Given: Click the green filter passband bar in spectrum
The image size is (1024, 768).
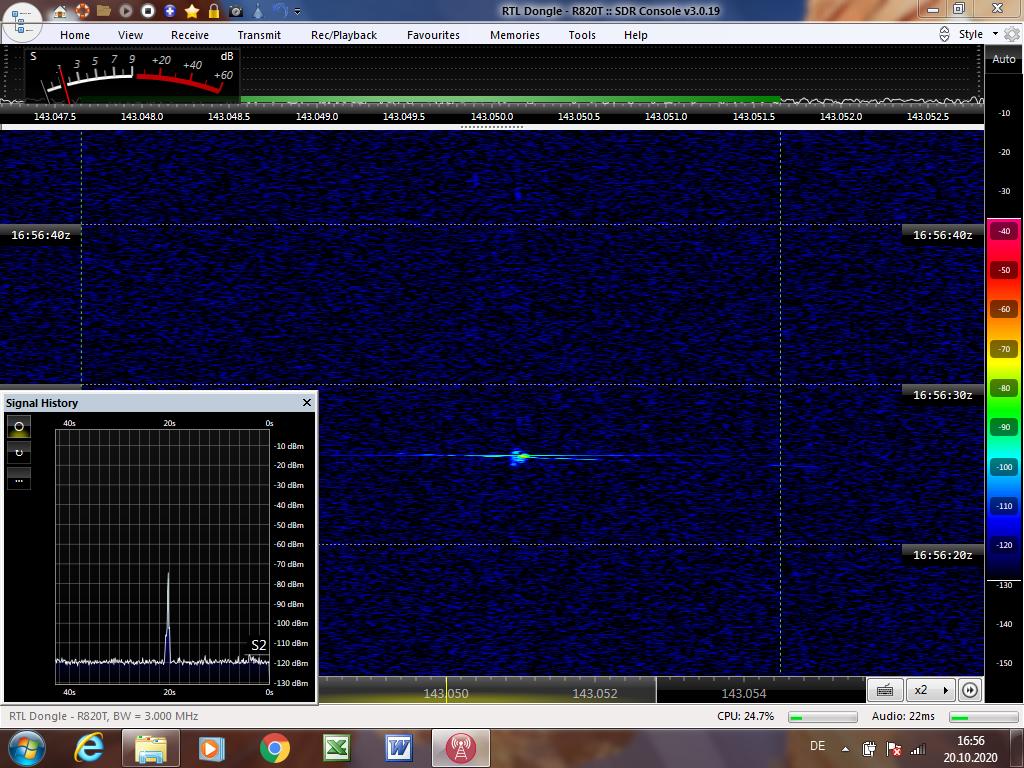Looking at the screenshot, I should (510, 99).
